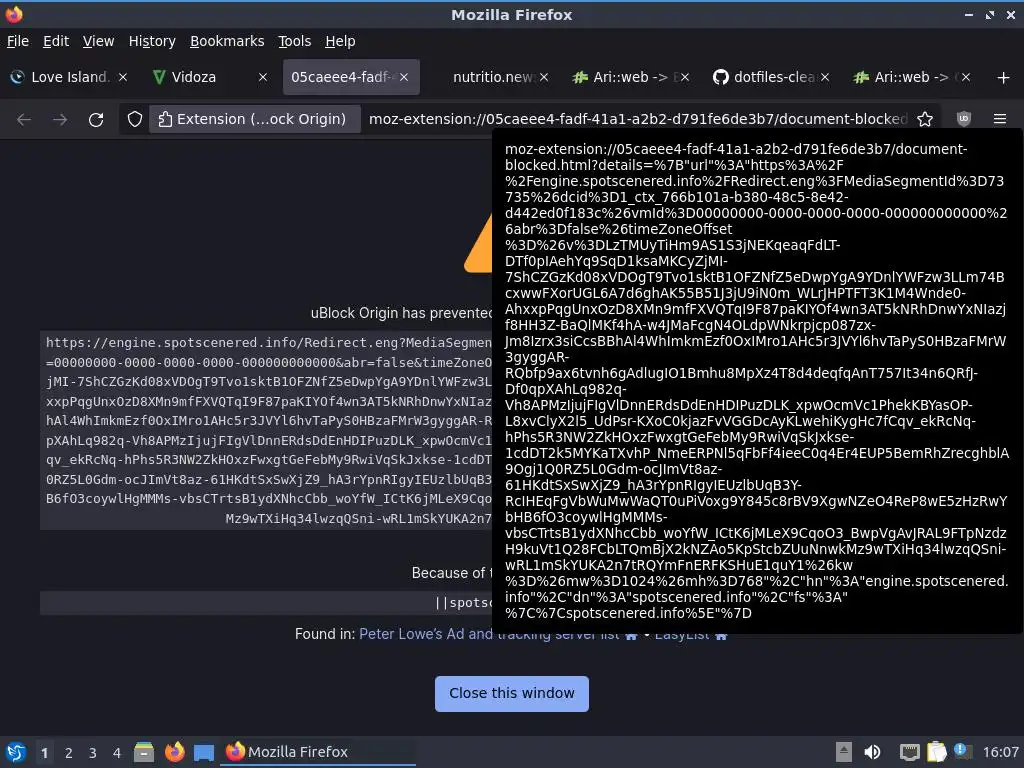This screenshot has width=1024, height=768.
Task: Click the moz-extension URL in address bar
Action: pos(637,119)
